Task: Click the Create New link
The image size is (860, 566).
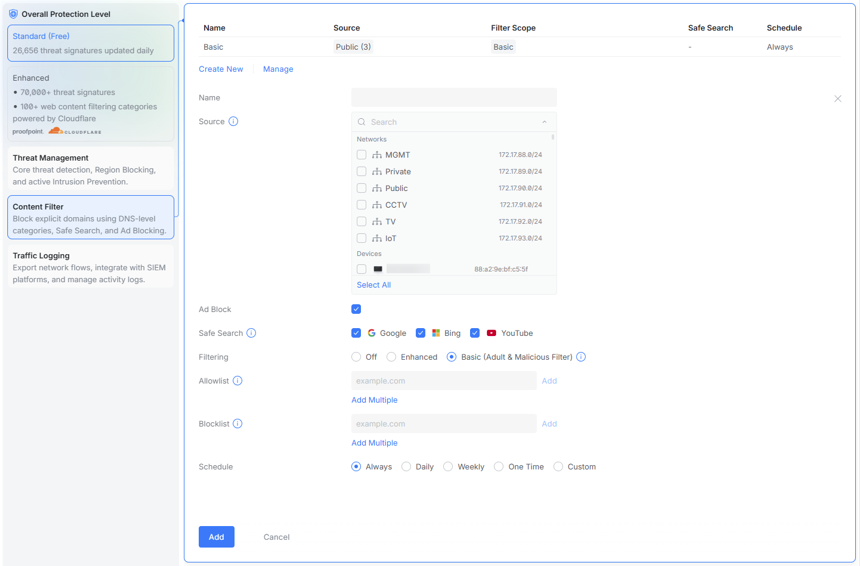Action: click(220, 69)
